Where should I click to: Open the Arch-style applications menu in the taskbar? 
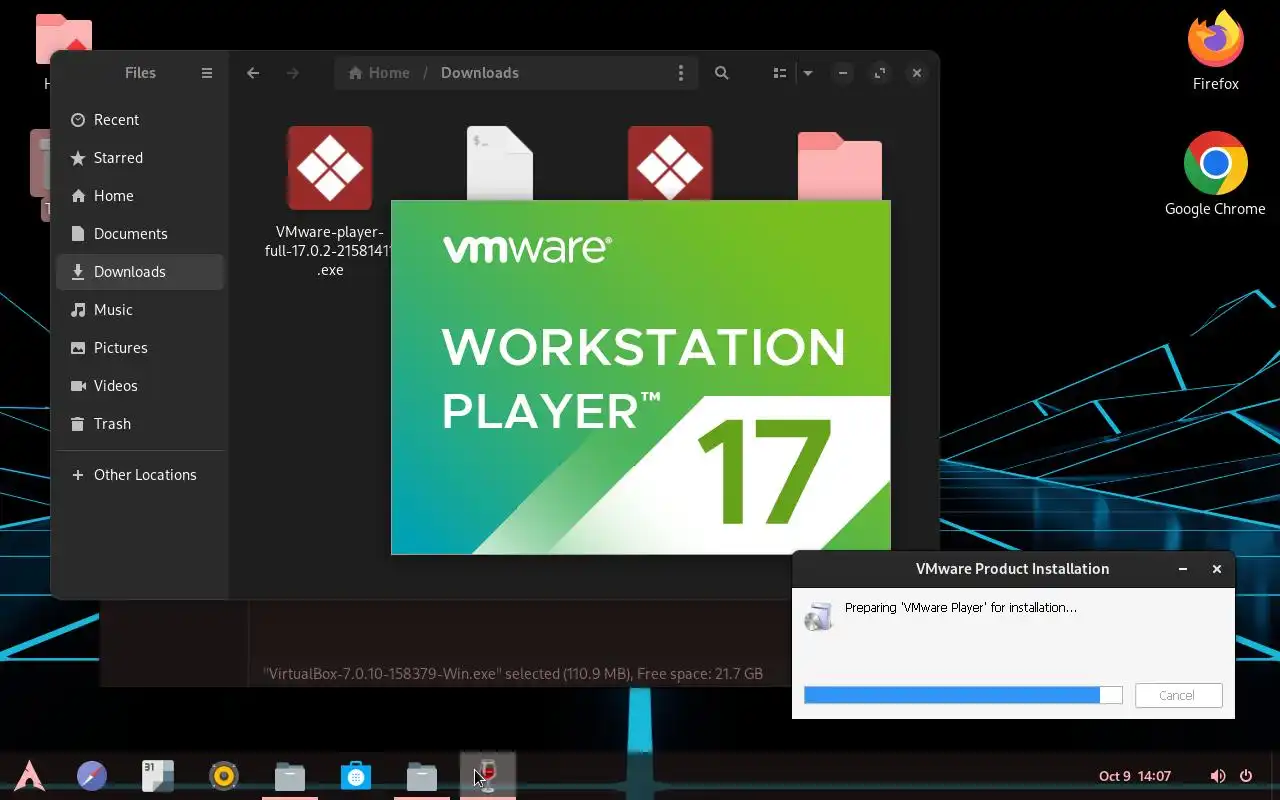click(x=29, y=775)
